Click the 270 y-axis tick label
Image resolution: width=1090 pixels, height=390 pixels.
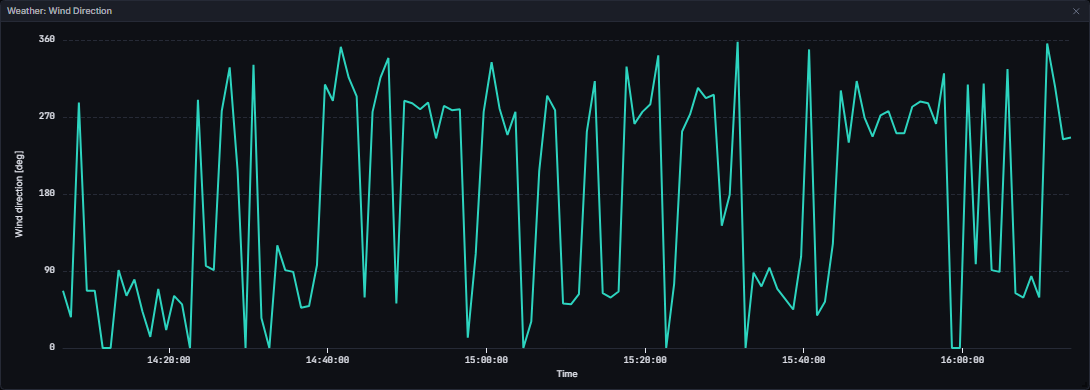point(47,117)
